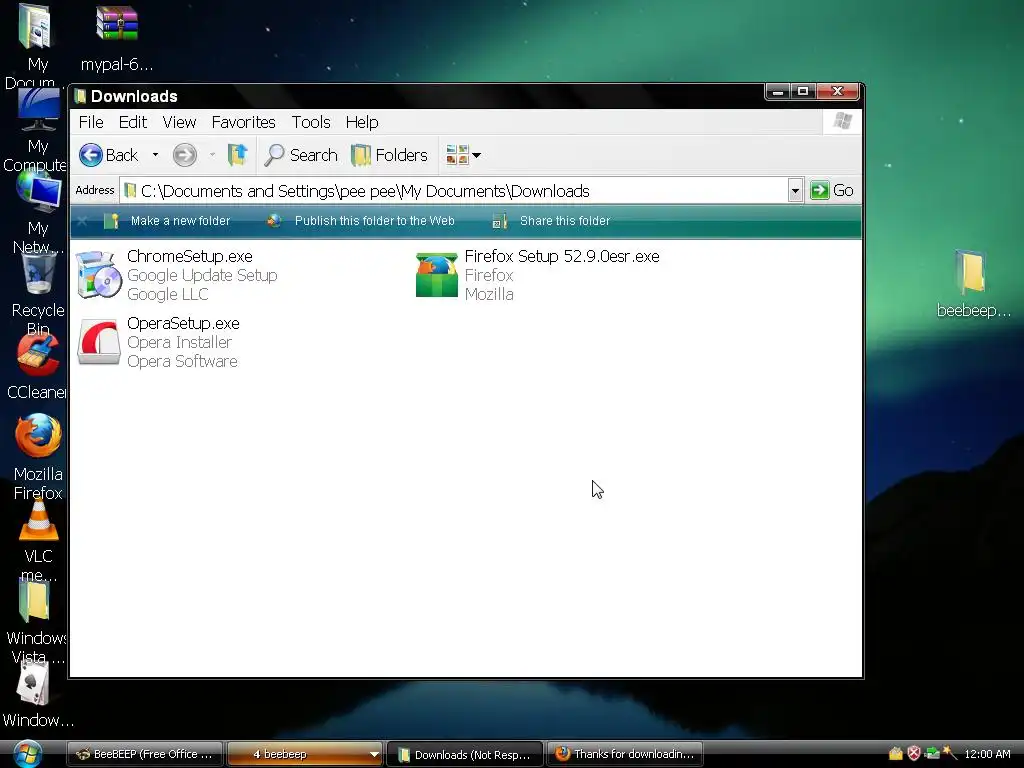Click the system clock showing 12:00 AM
The height and width of the screenshot is (768, 1024).
pos(987,754)
